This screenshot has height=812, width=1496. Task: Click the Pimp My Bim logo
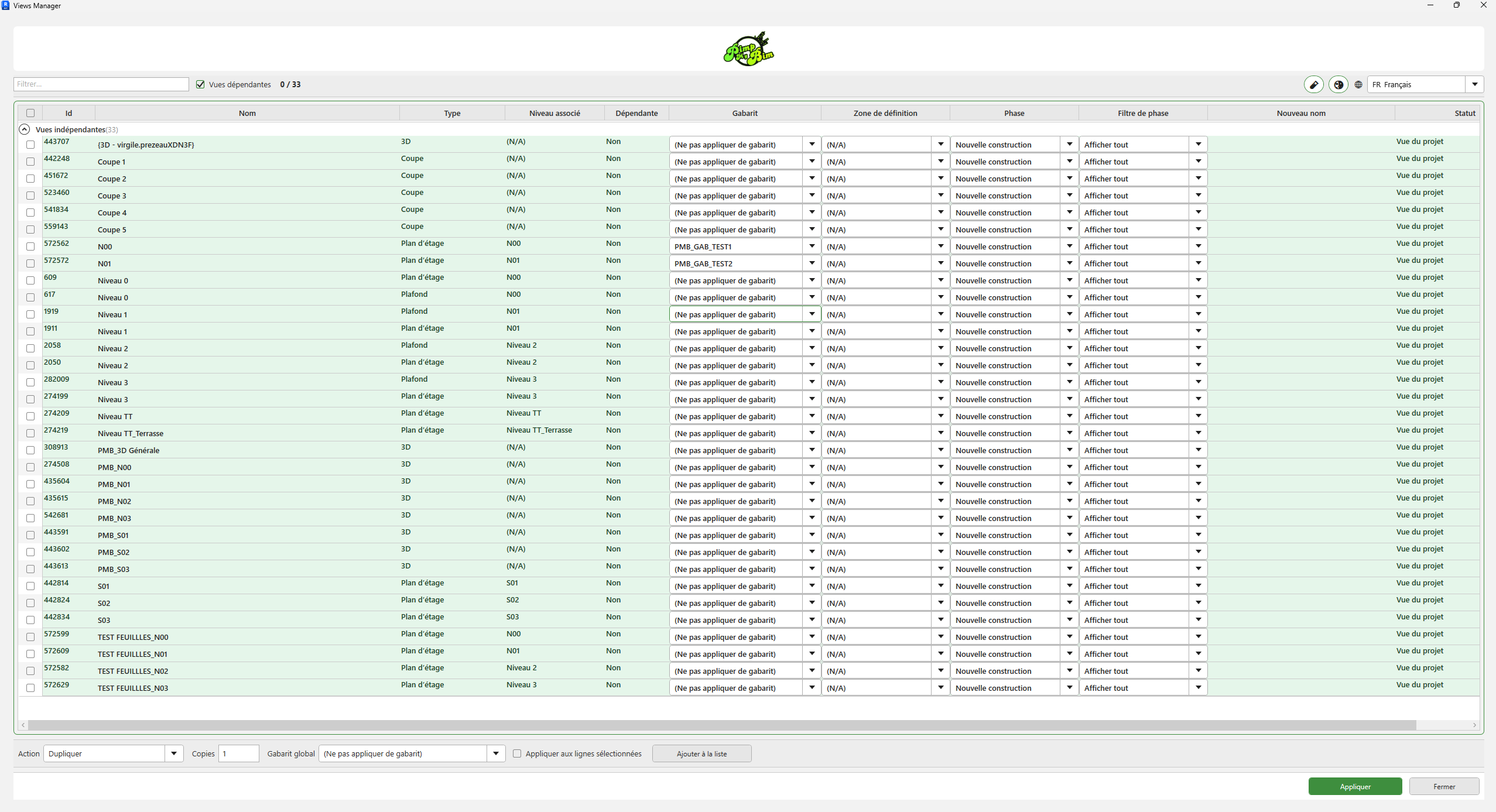pos(748,49)
